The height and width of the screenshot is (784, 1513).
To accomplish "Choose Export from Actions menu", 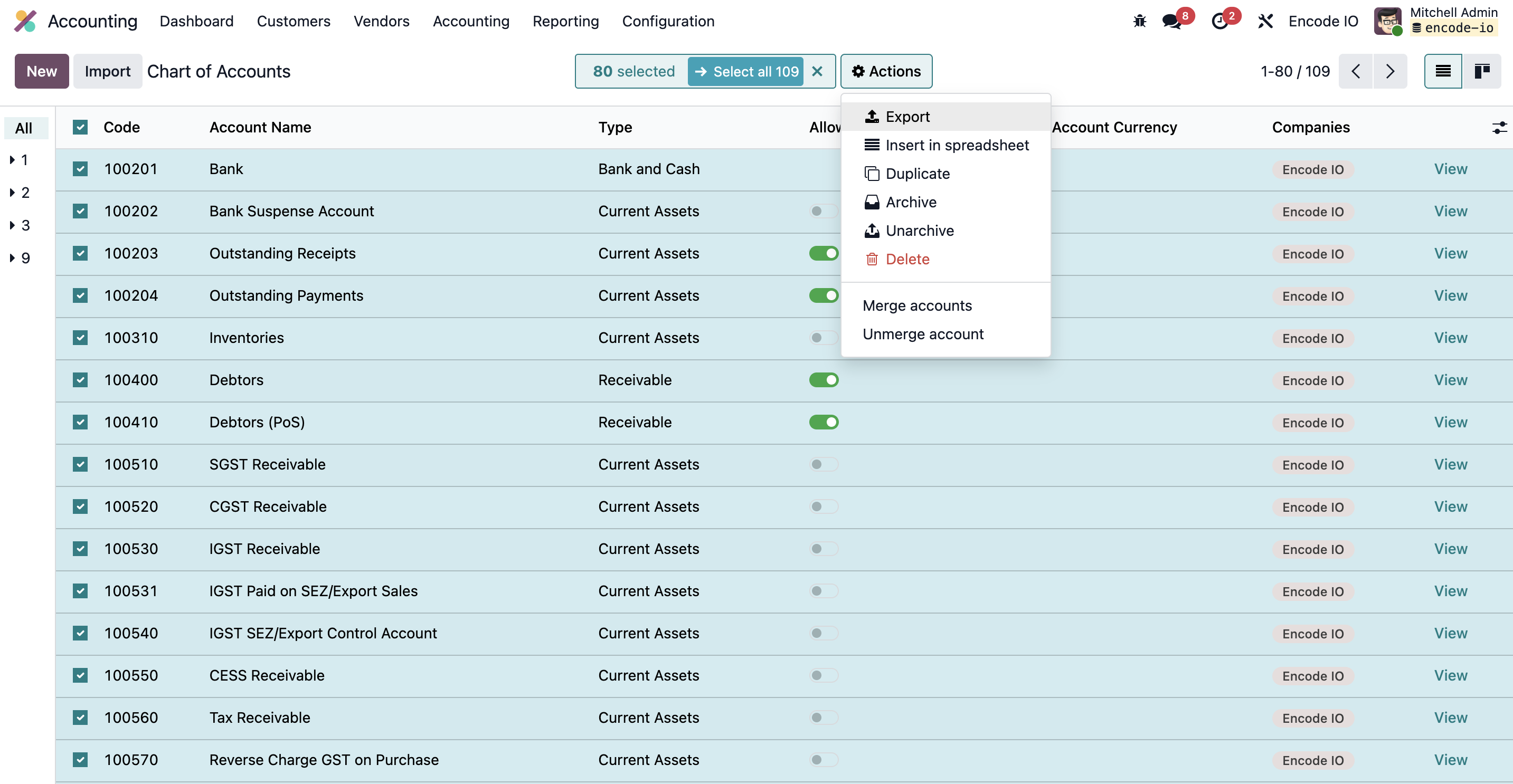I will point(907,117).
